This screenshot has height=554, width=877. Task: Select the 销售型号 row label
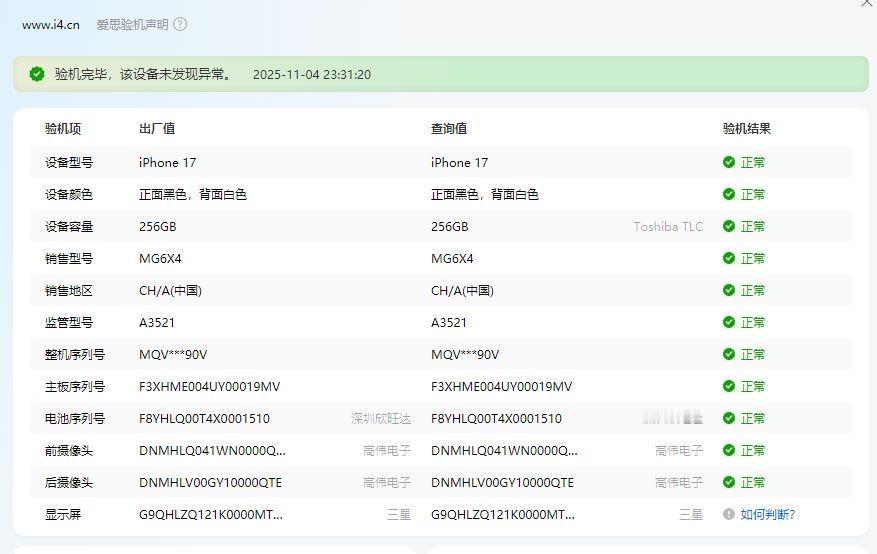(x=69, y=258)
